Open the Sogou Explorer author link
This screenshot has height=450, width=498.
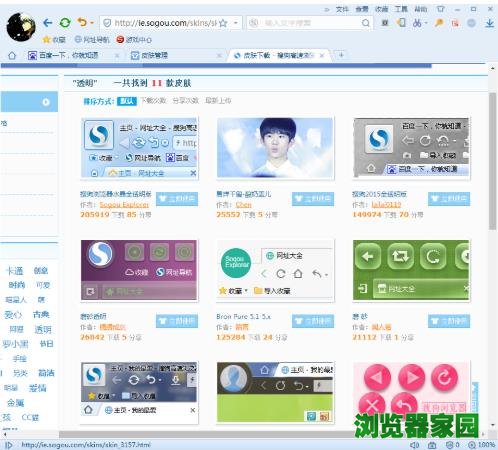tap(124, 204)
